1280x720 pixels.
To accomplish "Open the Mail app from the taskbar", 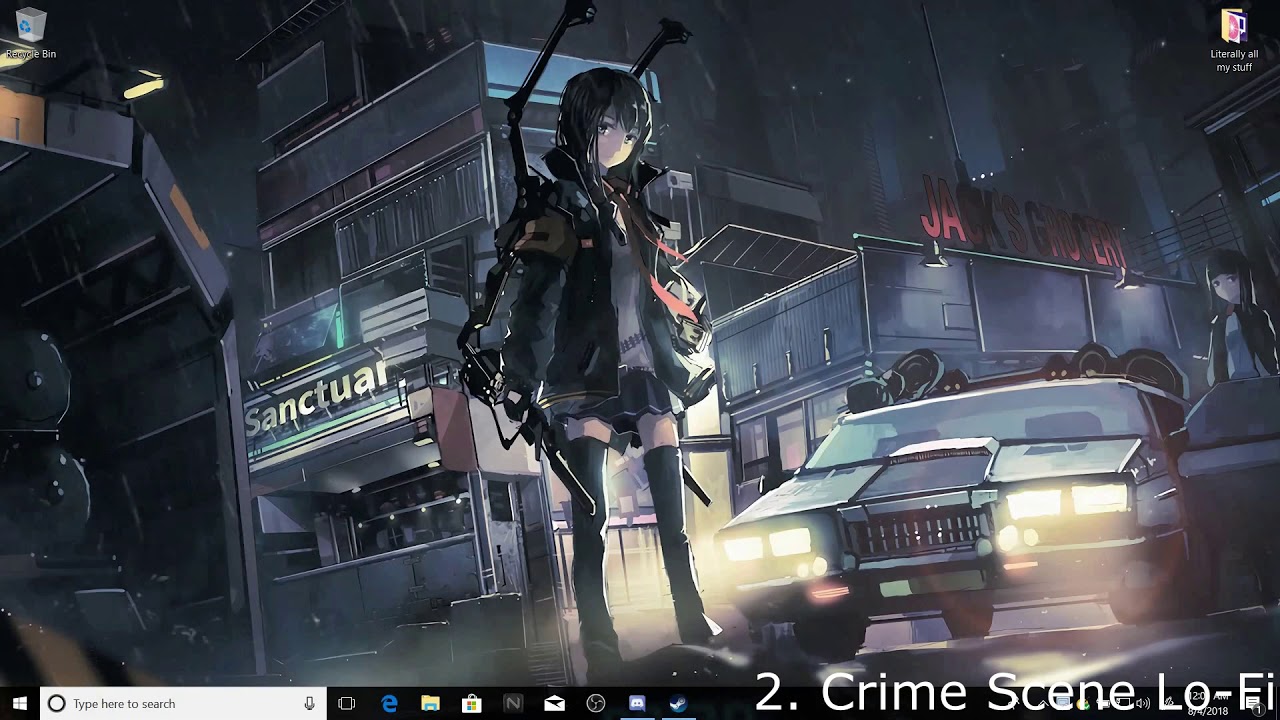I will [554, 704].
